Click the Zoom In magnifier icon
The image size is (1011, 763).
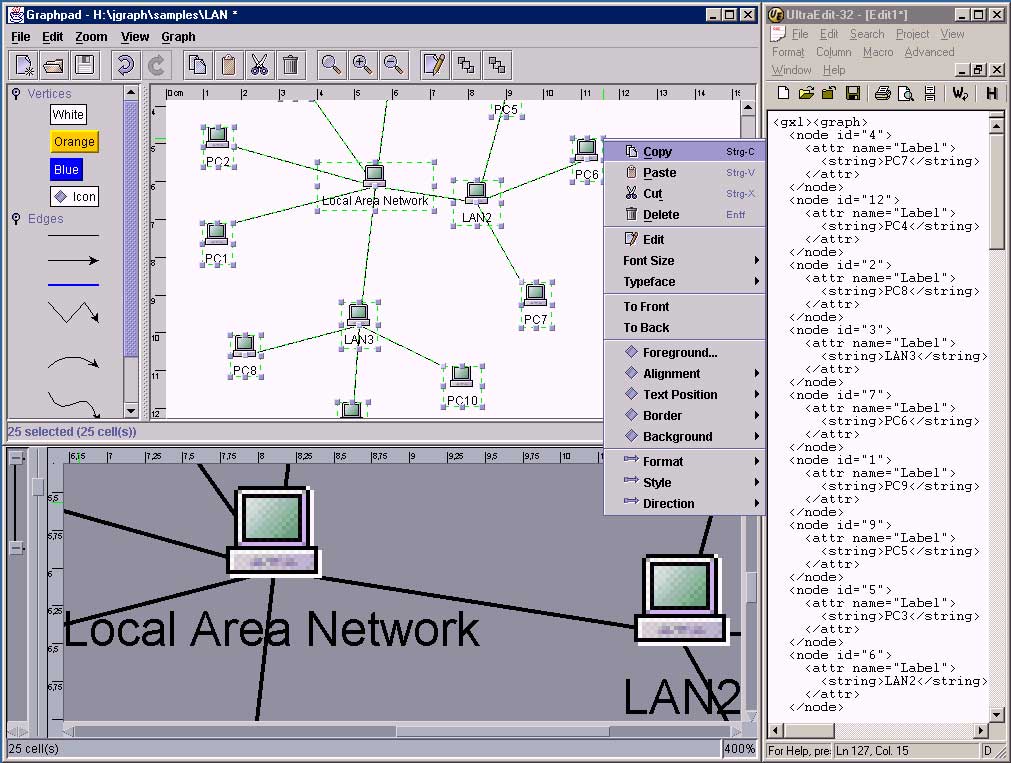(362, 65)
